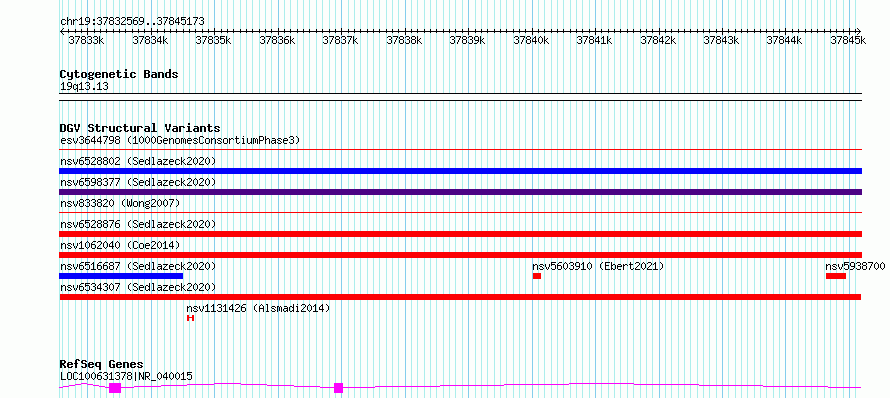Click the 37836k ruler tick label
The image size is (890, 398).
tap(277, 40)
